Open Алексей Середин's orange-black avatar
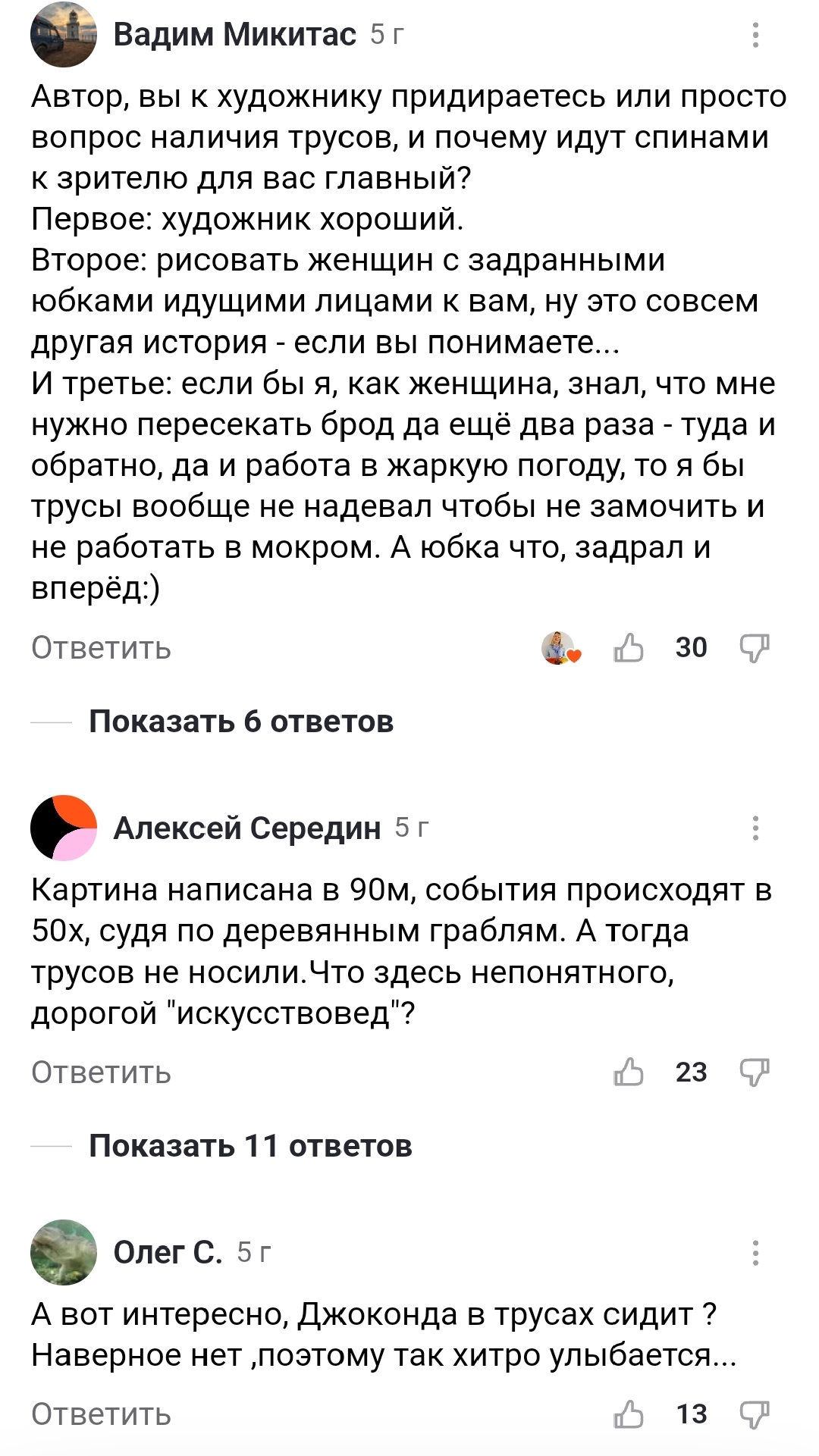 click(64, 828)
